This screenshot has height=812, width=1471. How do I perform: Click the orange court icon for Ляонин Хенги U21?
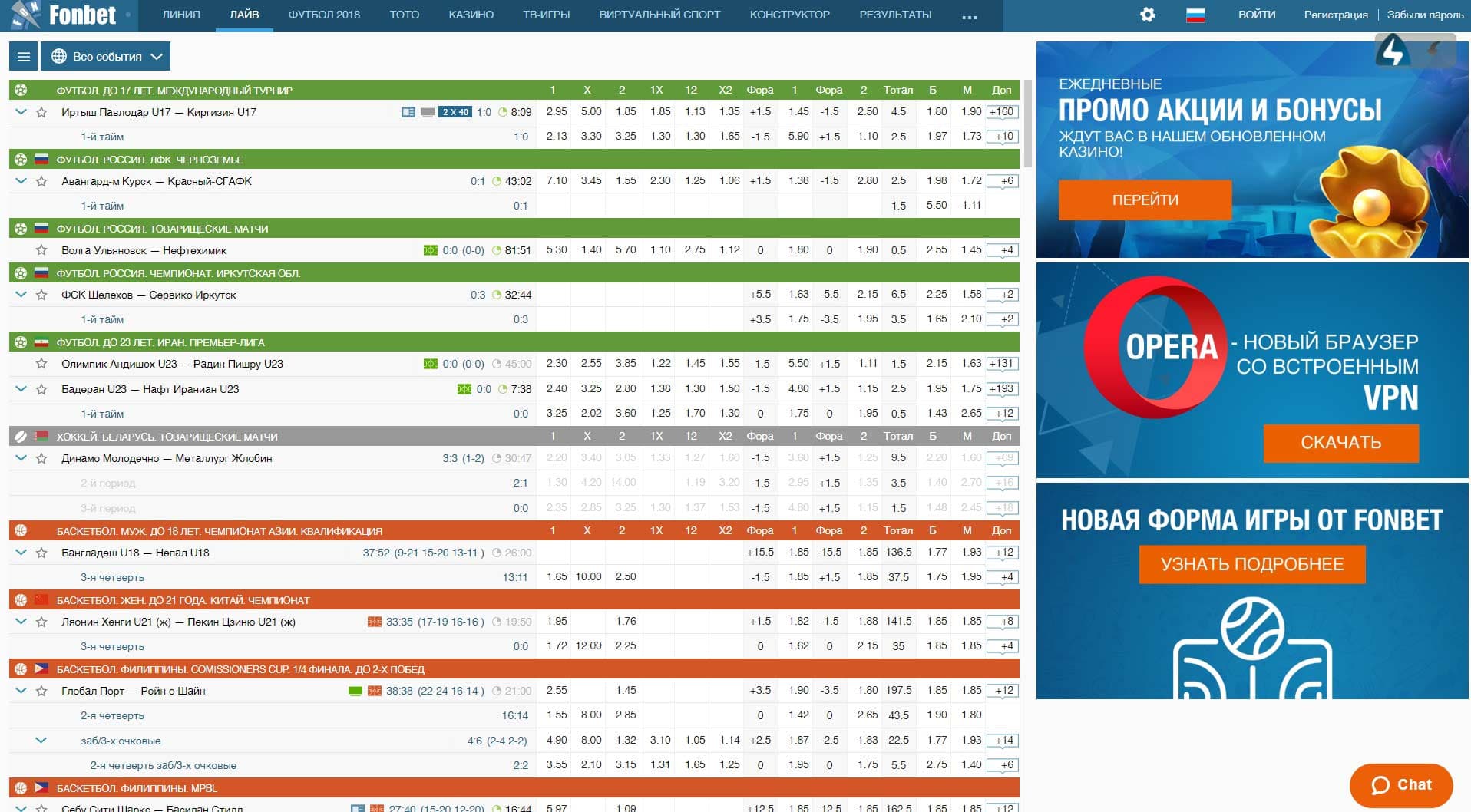(375, 622)
